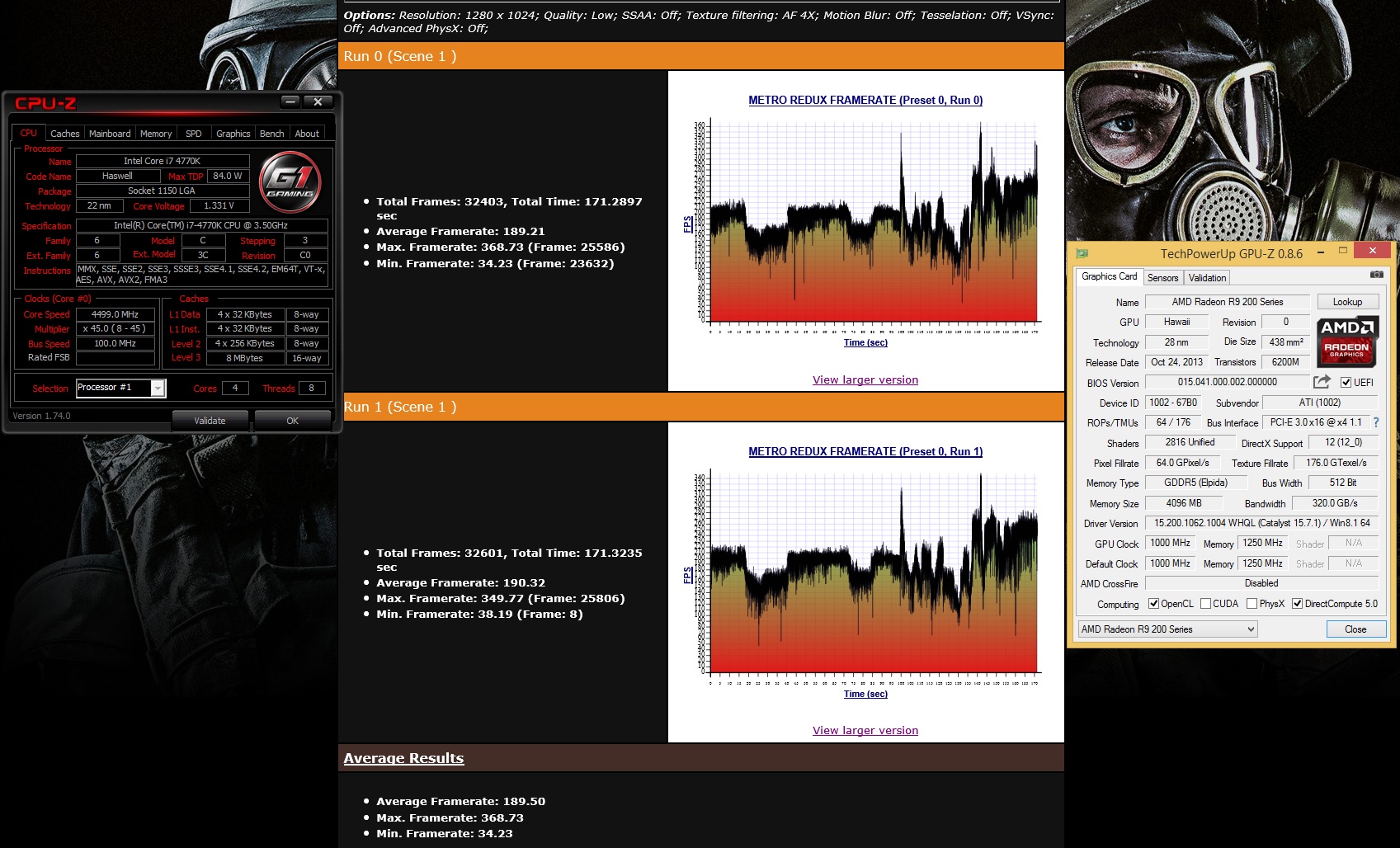The image size is (1400, 848).
Task: Open the About tab in CPU-Z
Action: pyautogui.click(x=307, y=134)
